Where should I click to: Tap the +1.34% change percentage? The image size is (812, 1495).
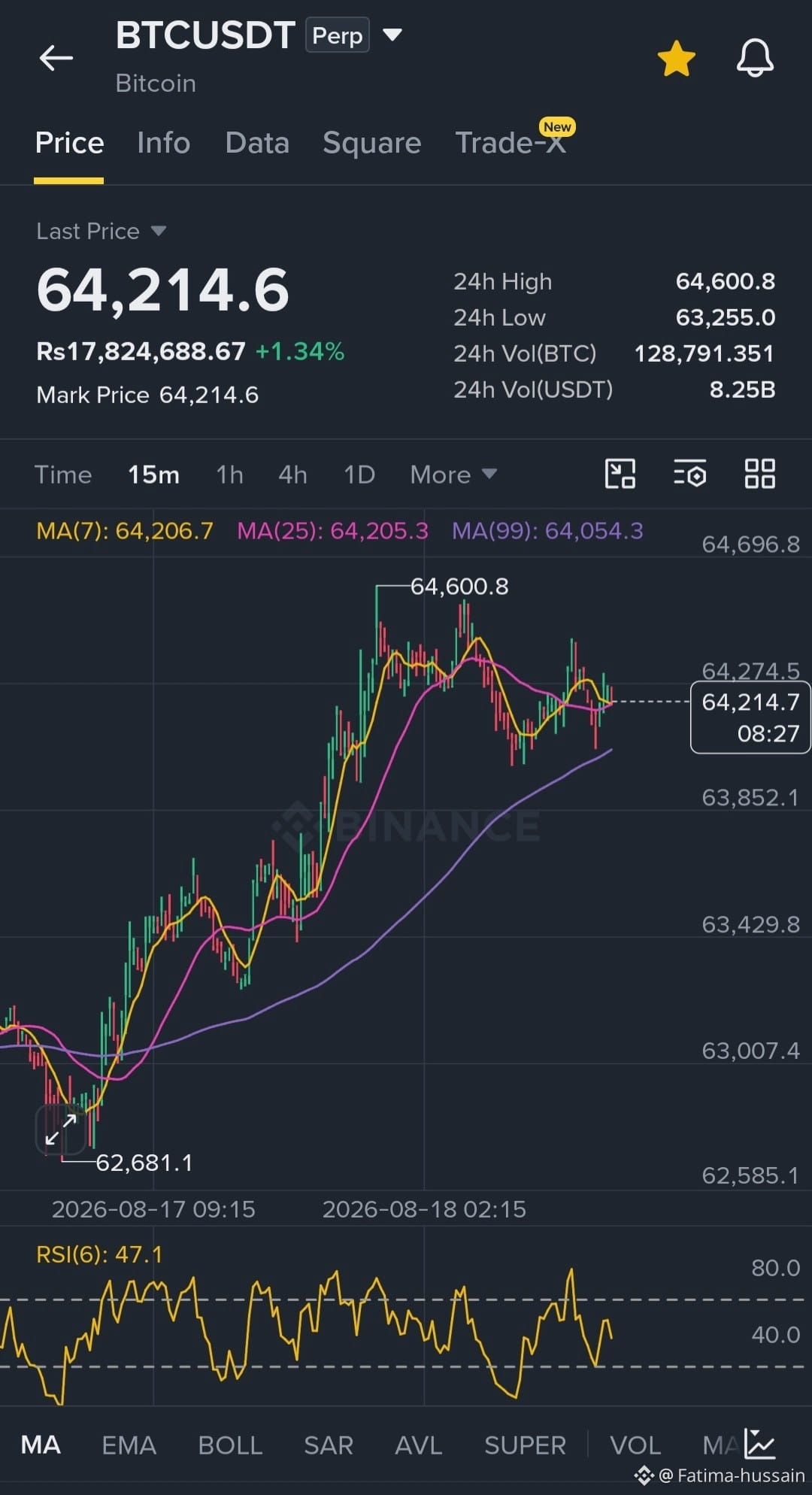(300, 351)
